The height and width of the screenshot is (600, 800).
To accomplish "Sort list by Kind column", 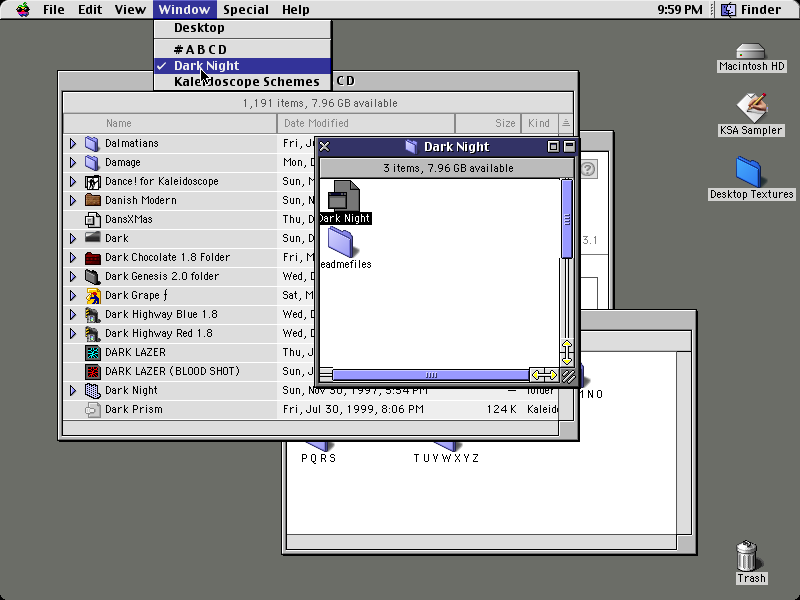I will 539,123.
